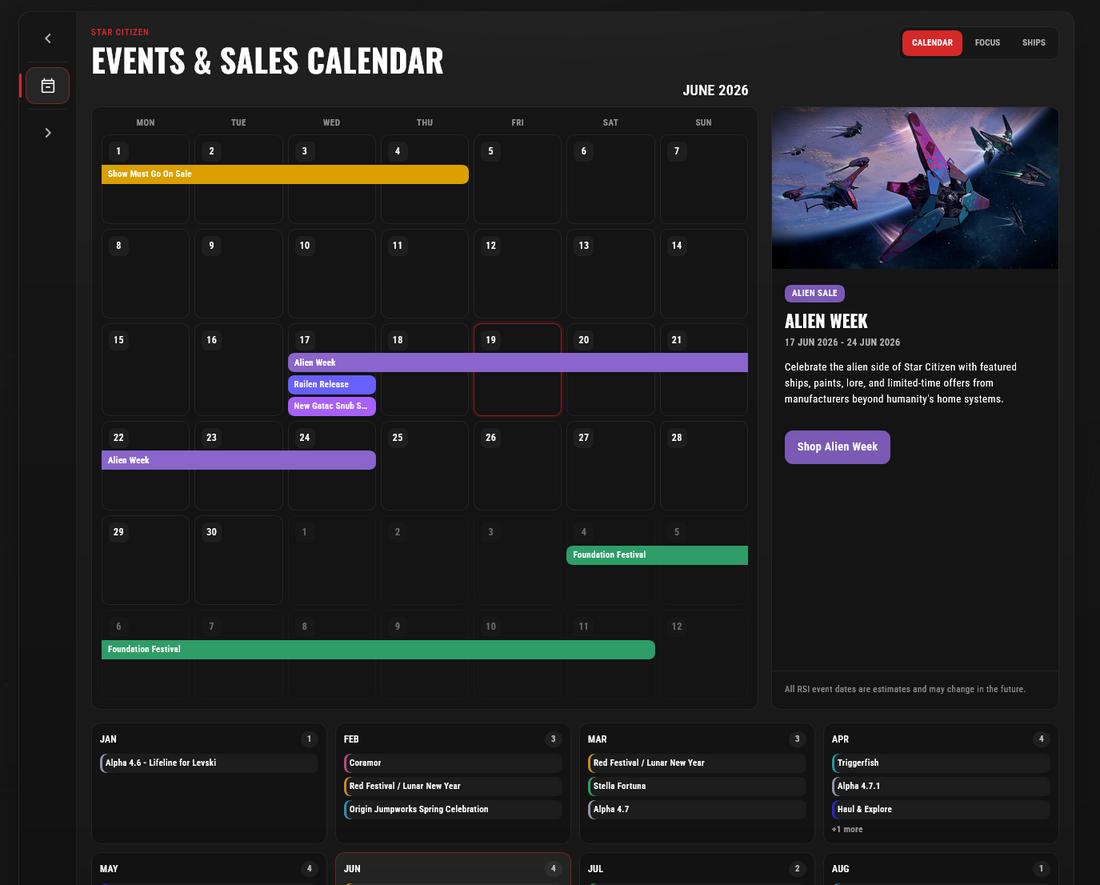This screenshot has width=1100, height=885.
Task: Switch to the FOCUS tab
Action: [987, 43]
